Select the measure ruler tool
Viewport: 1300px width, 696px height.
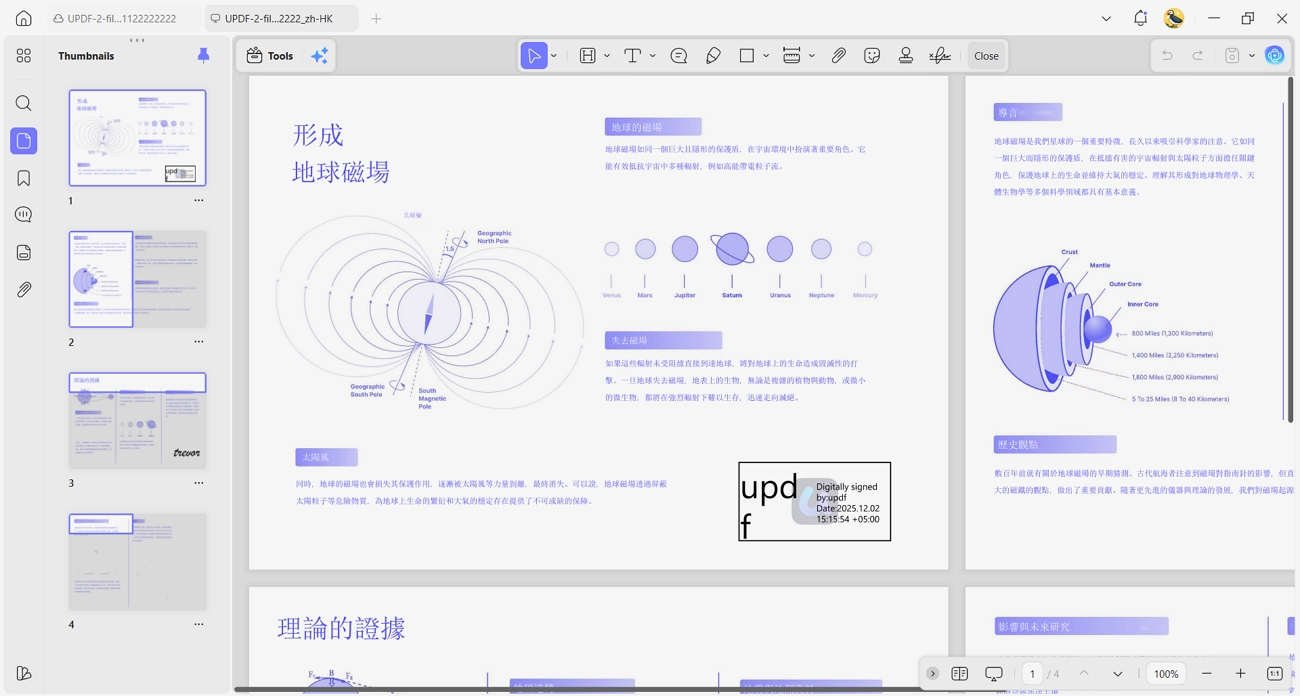point(792,56)
